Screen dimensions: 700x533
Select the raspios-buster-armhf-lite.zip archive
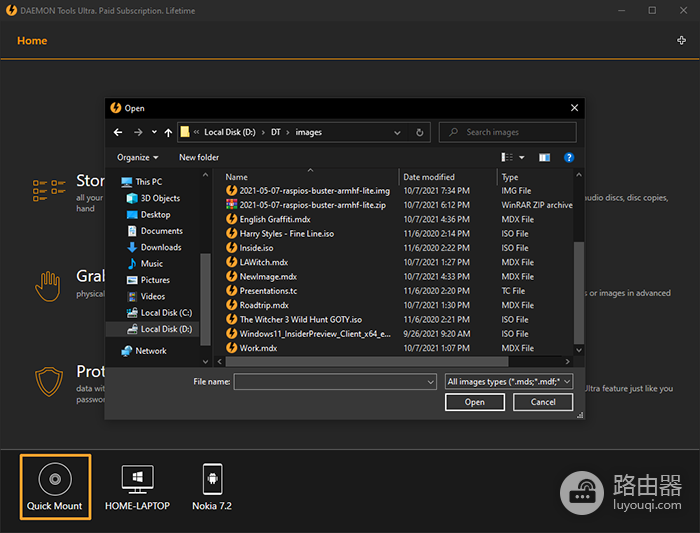coord(306,205)
